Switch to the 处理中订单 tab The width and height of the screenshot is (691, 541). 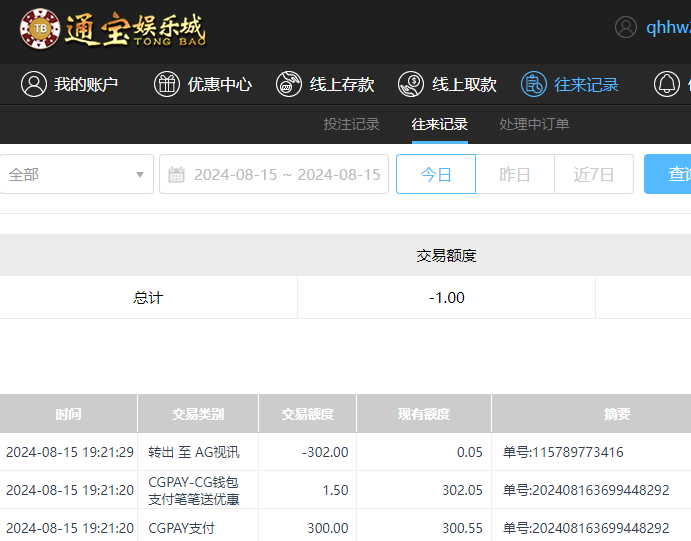tap(534, 124)
